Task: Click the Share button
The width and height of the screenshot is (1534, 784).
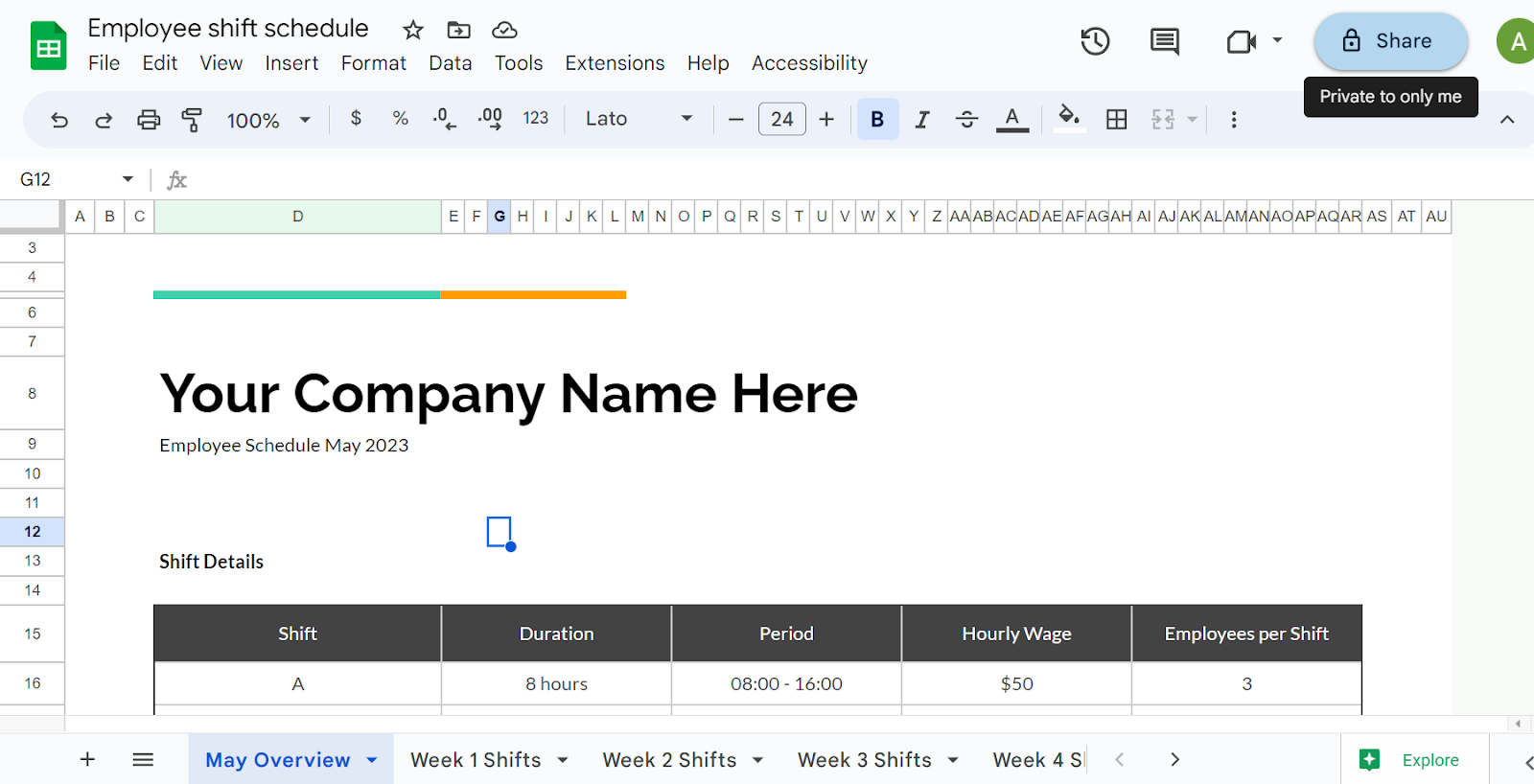Action: tap(1390, 41)
